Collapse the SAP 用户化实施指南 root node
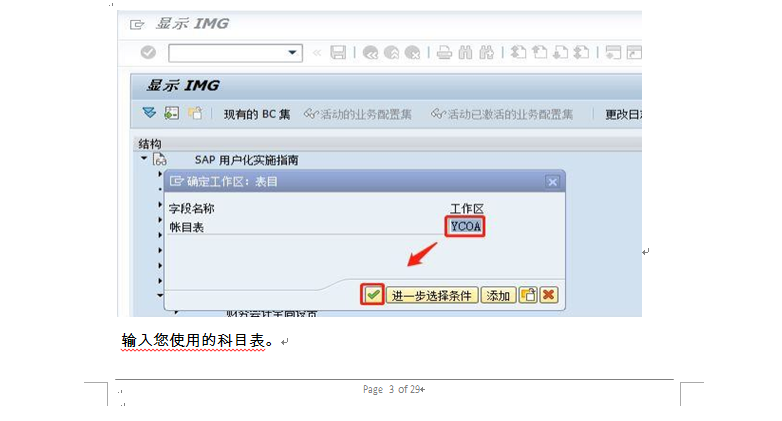 [144, 159]
